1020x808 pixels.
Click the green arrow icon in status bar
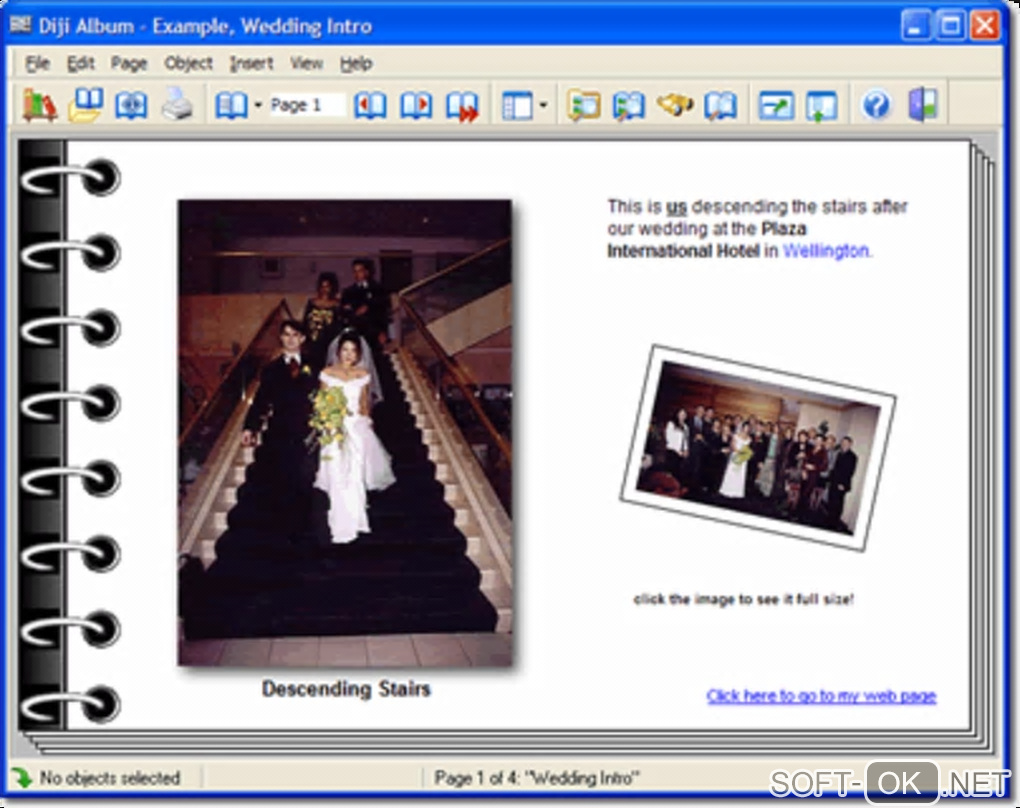coord(21,777)
